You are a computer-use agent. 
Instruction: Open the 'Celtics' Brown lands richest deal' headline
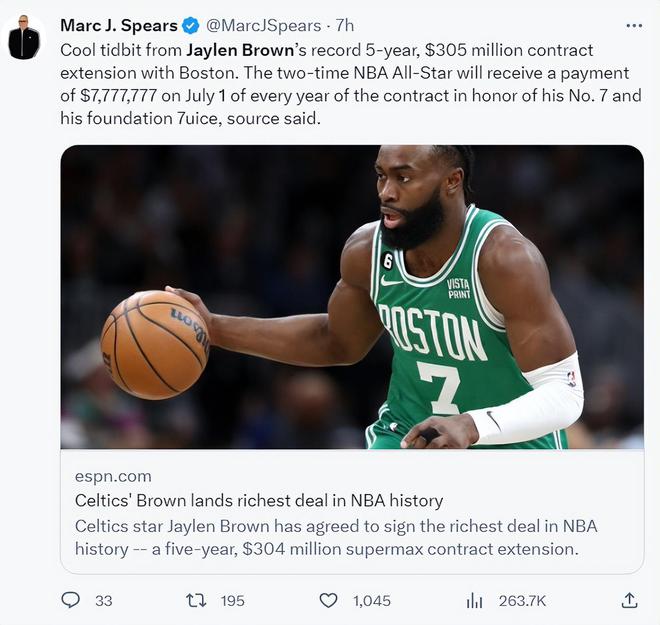tap(259, 501)
